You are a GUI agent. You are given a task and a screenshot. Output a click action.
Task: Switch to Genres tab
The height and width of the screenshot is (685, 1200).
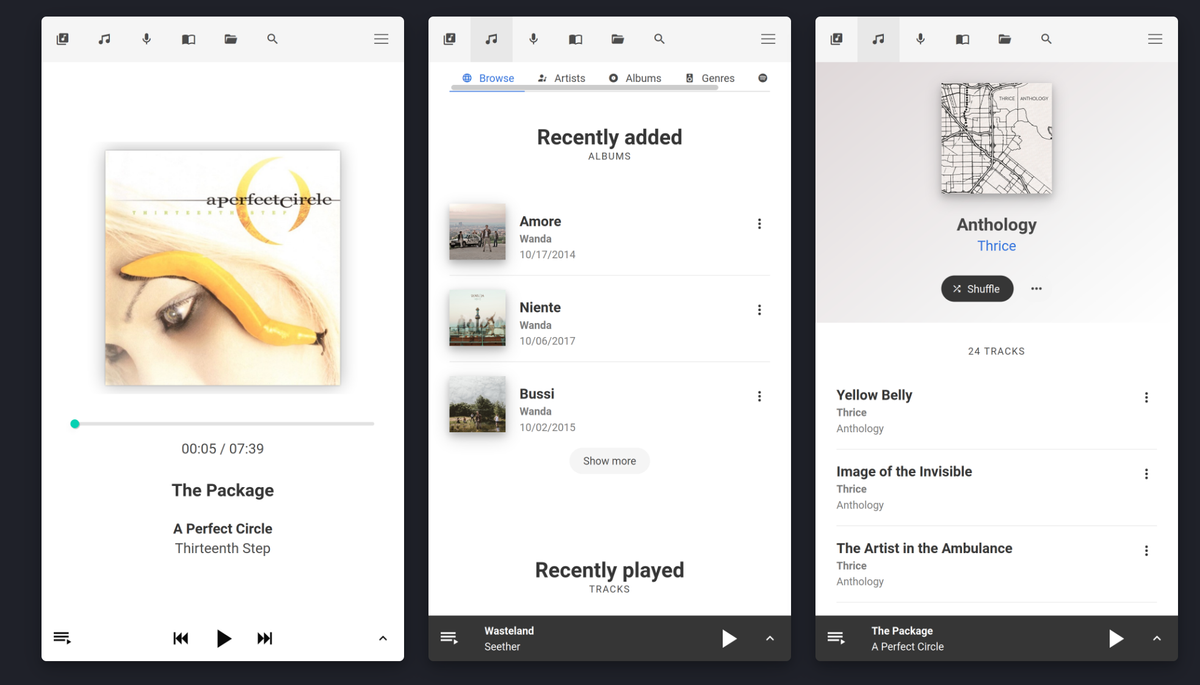[x=710, y=78]
